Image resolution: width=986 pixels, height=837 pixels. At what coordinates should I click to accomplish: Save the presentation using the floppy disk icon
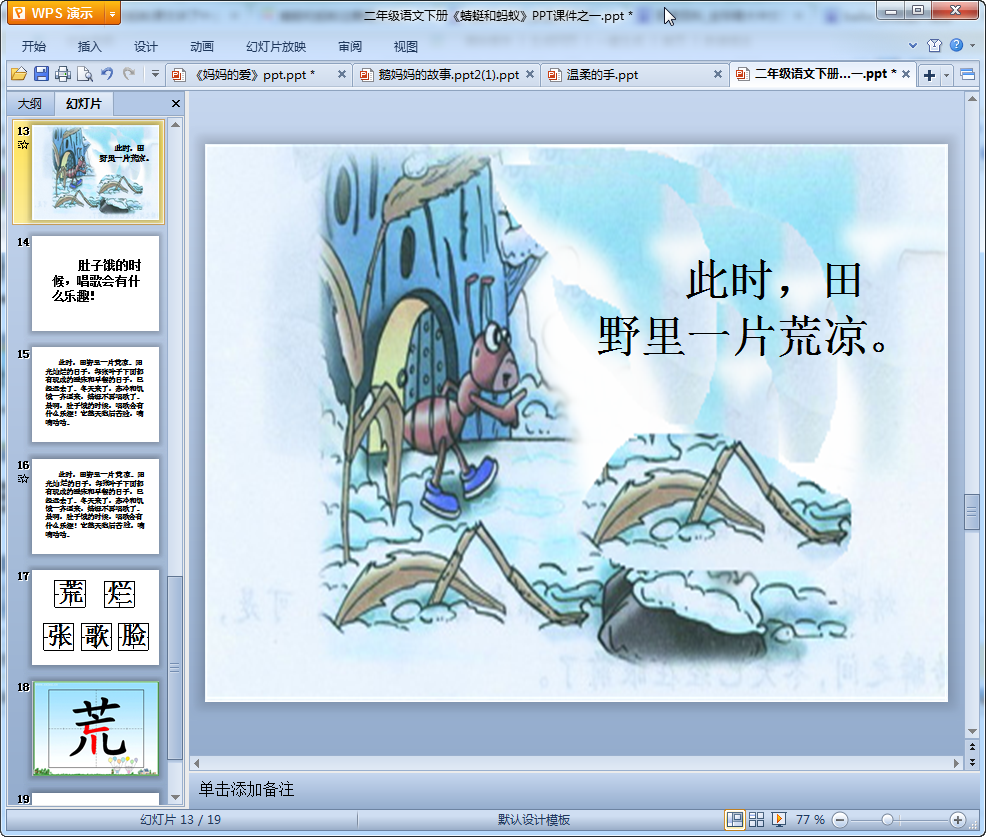[x=41, y=74]
